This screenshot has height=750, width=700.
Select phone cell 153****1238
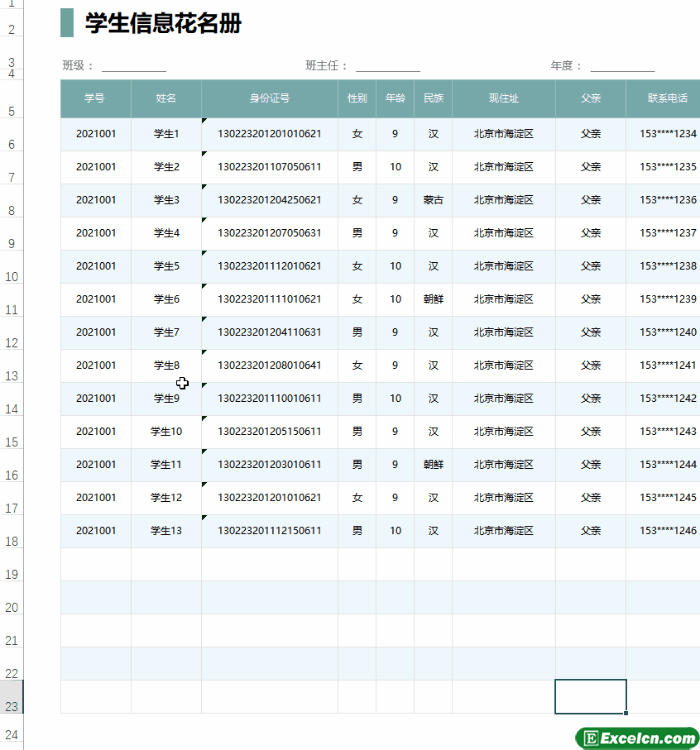point(663,266)
